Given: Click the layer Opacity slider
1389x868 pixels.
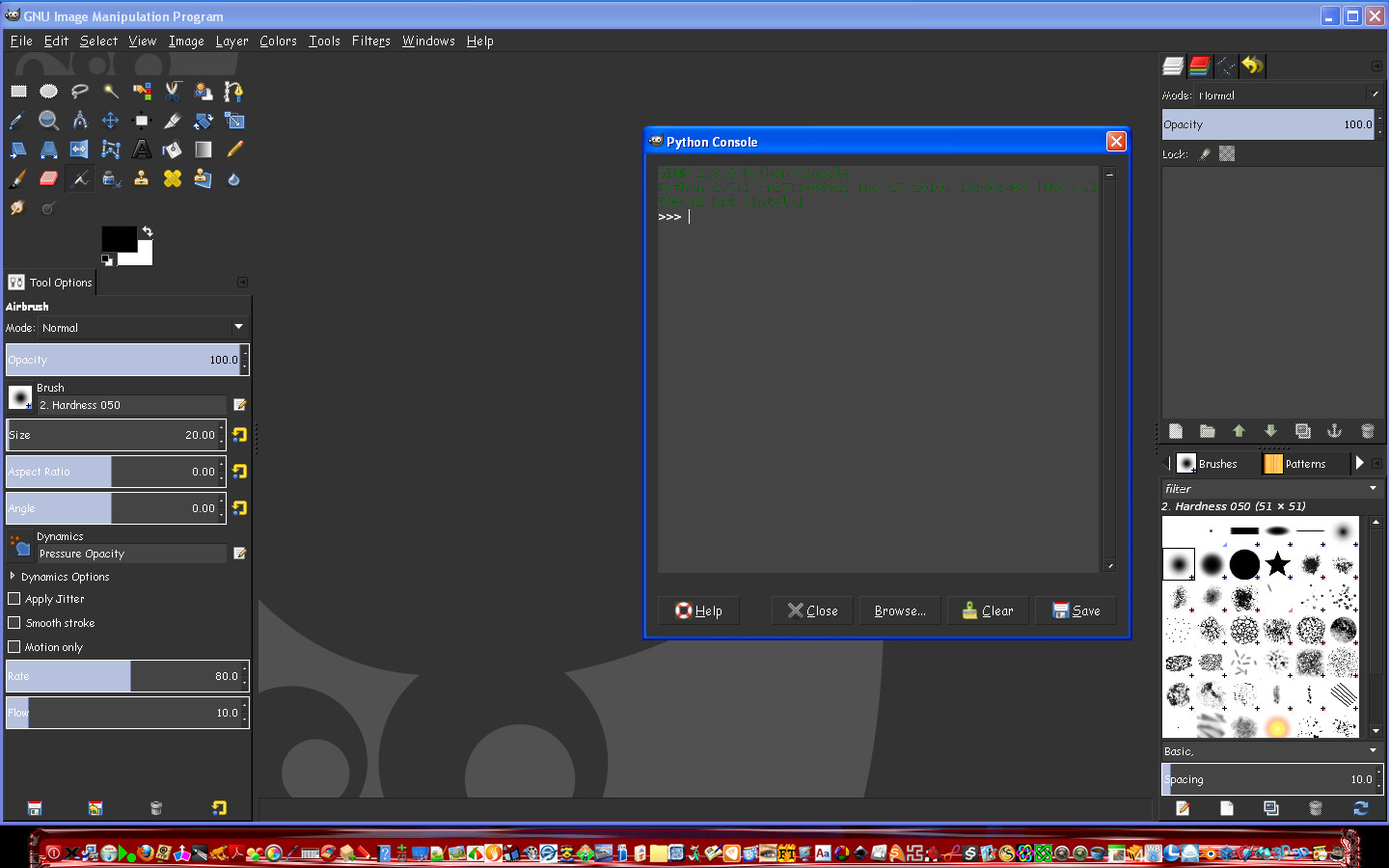Looking at the screenshot, I should (1272, 124).
